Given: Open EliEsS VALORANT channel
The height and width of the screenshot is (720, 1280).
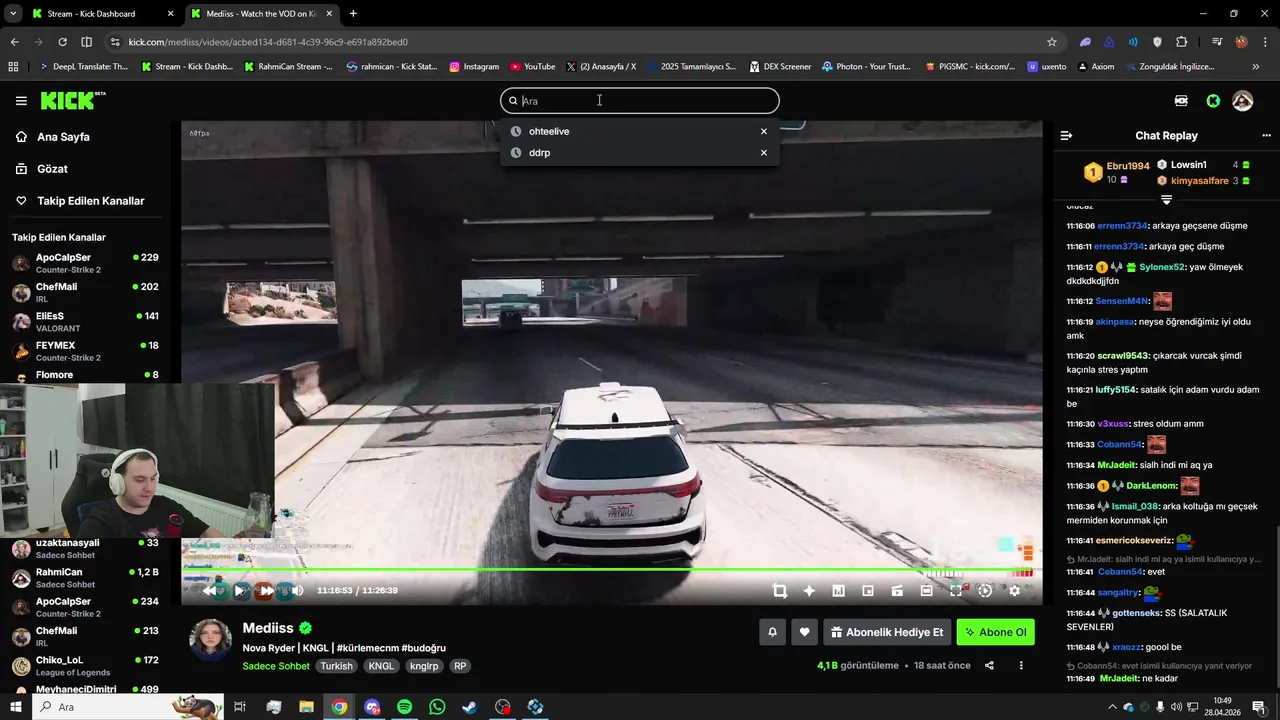Looking at the screenshot, I should click(x=85, y=321).
